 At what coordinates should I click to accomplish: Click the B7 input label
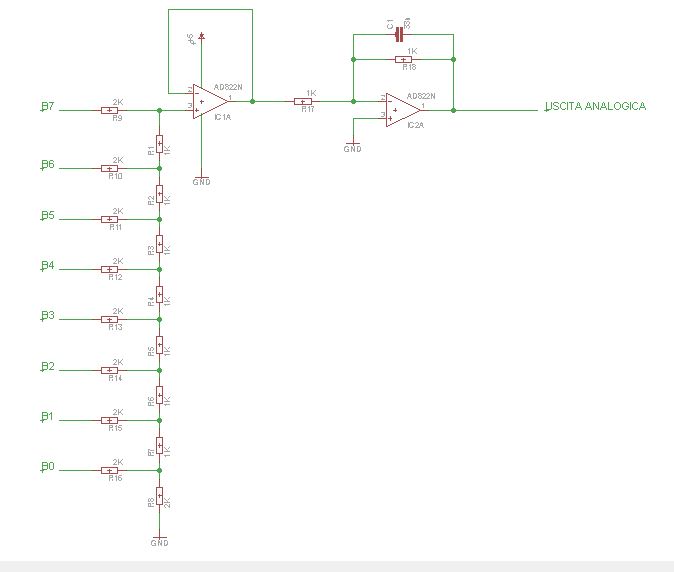pyautogui.click(x=48, y=106)
